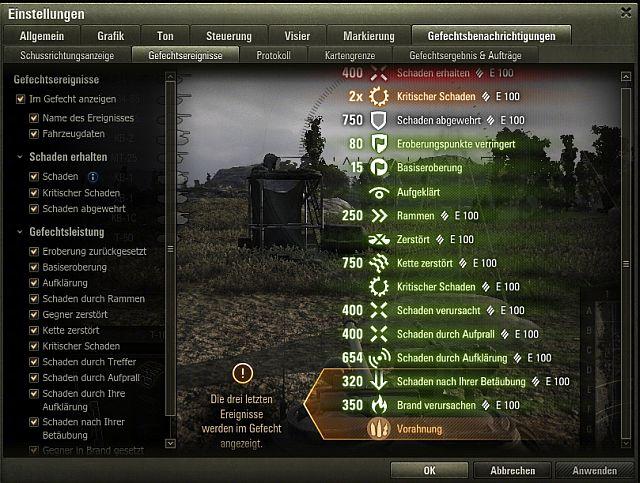
Task: Click the Aufgeklärt eye icon in the preview
Action: pos(379,192)
